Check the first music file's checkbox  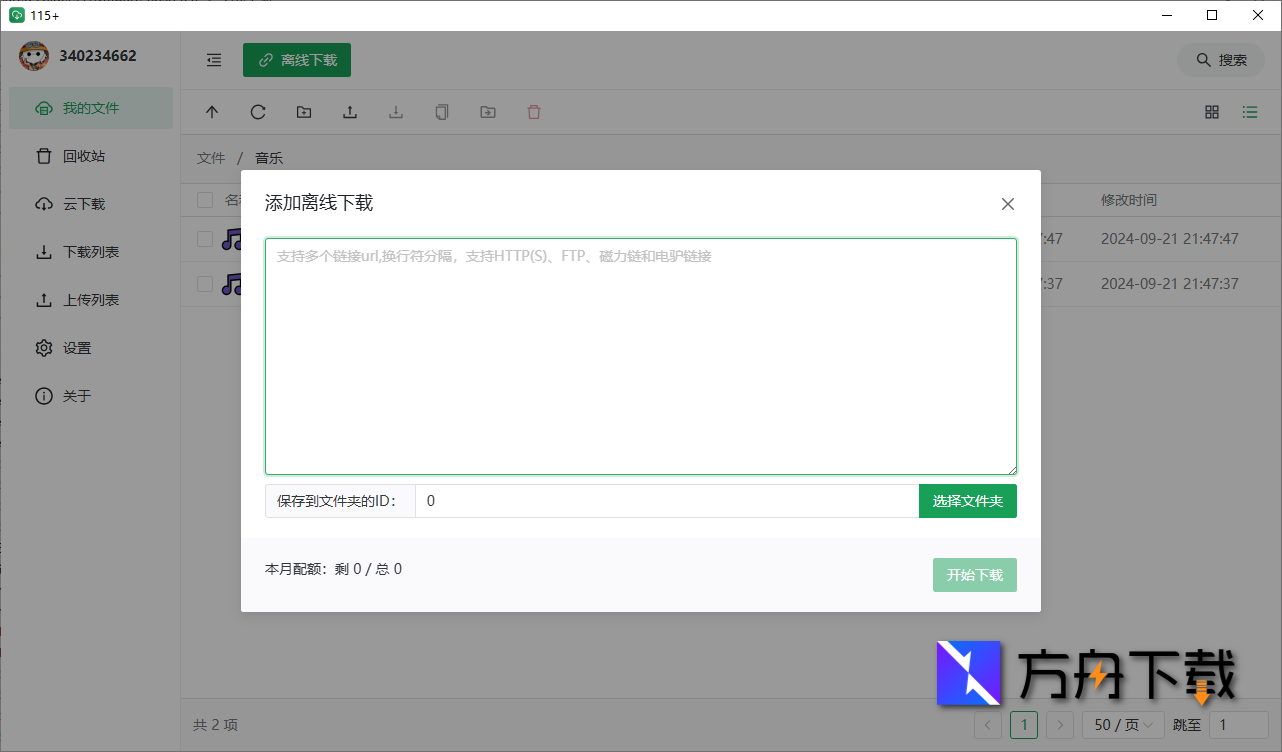(x=205, y=239)
